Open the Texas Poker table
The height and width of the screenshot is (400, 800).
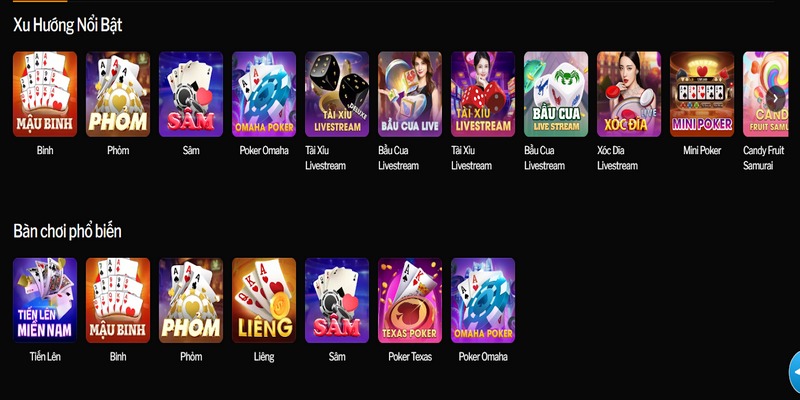pyautogui.click(x=410, y=301)
